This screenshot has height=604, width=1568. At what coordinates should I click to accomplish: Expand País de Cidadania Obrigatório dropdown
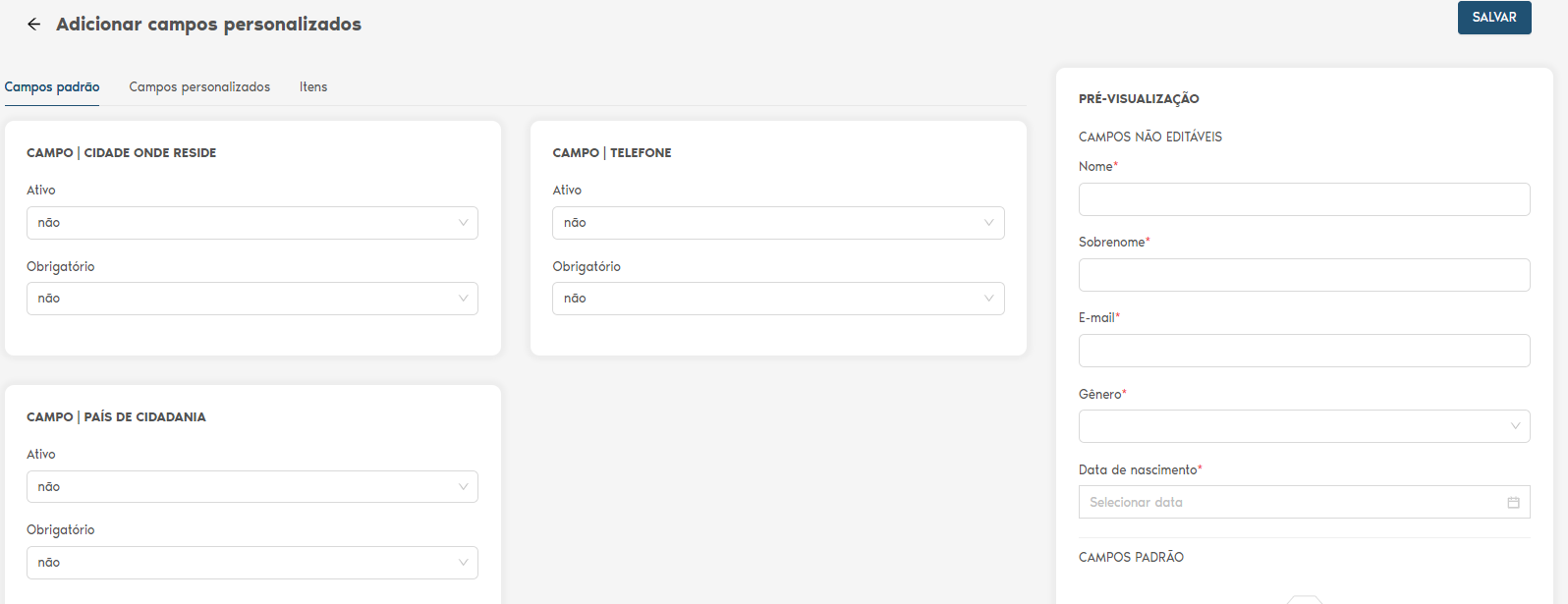click(252, 563)
